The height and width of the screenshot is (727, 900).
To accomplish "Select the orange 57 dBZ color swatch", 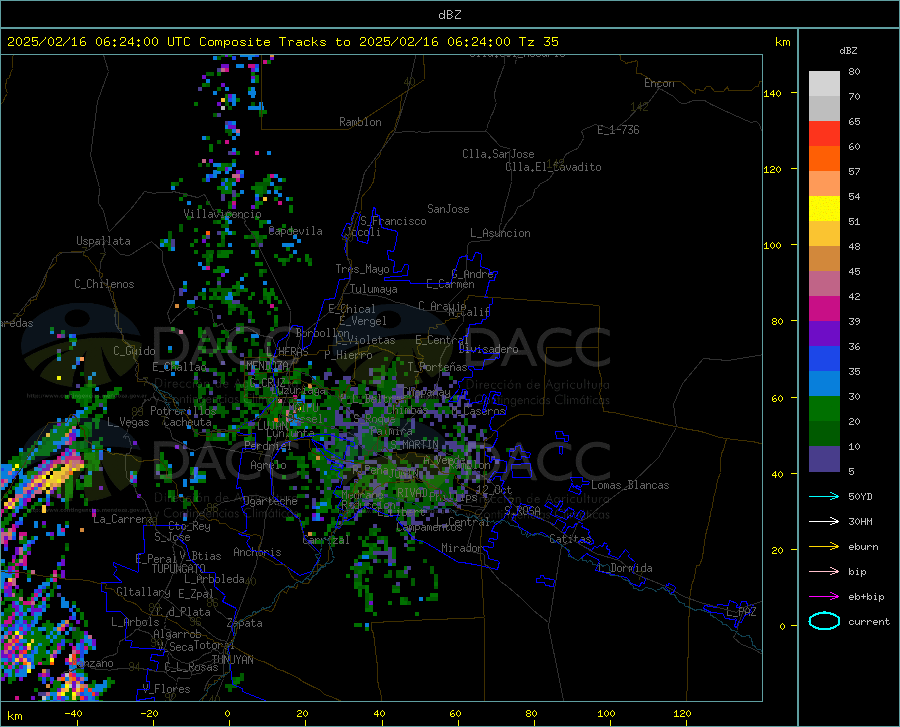I will (x=824, y=158).
